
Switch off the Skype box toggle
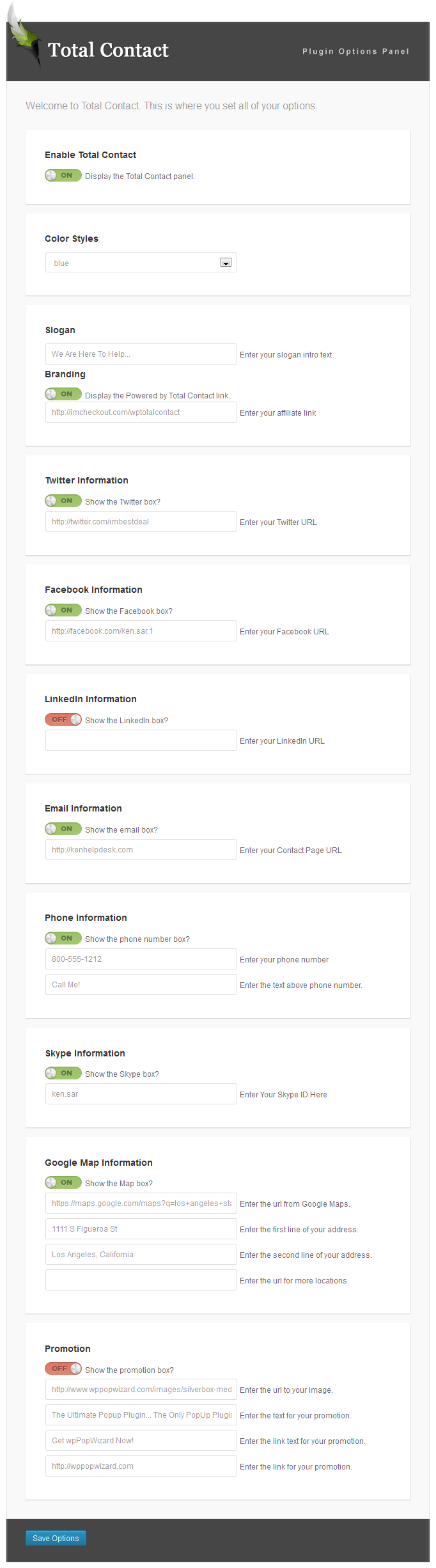[63, 1073]
